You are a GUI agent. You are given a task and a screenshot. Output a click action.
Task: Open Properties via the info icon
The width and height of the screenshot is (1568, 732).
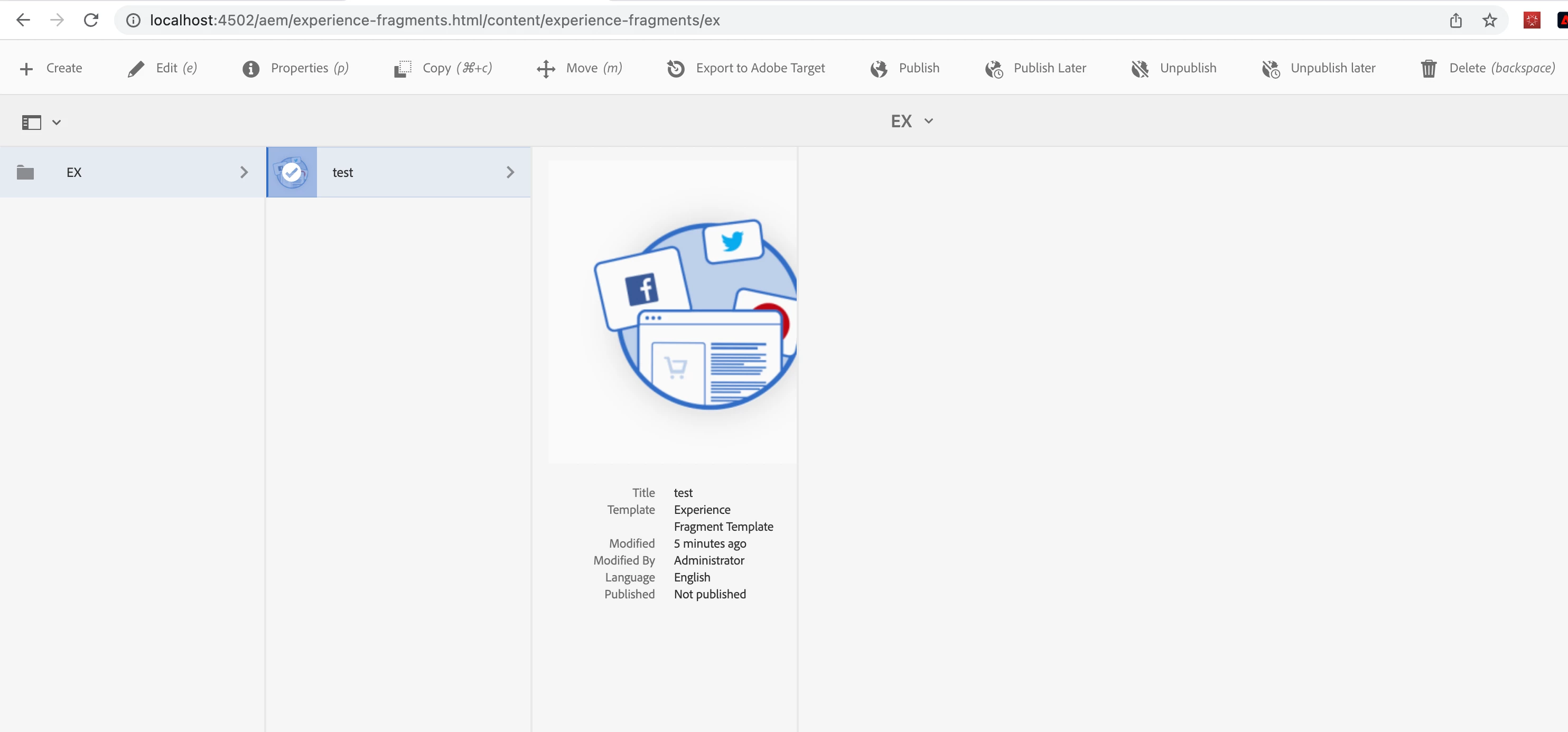pos(250,69)
